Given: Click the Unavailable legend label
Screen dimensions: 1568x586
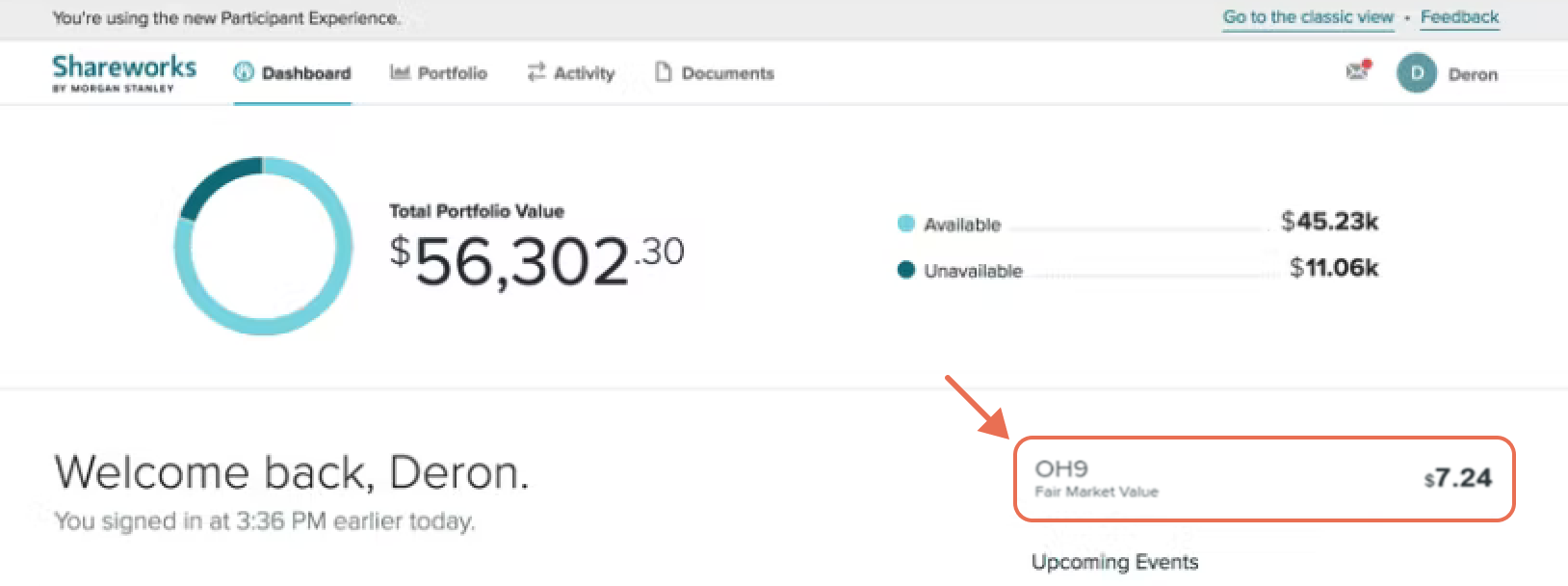Looking at the screenshot, I should [x=973, y=271].
